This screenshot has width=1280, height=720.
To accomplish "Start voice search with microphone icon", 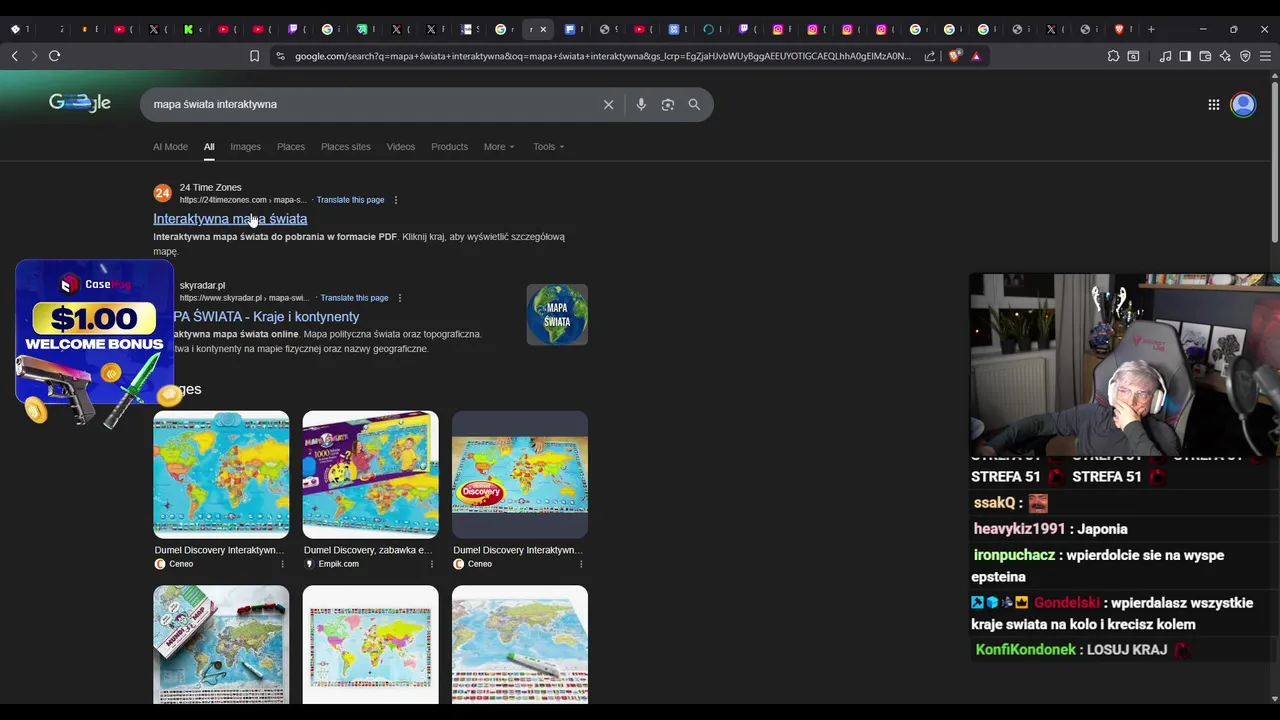I will [641, 104].
